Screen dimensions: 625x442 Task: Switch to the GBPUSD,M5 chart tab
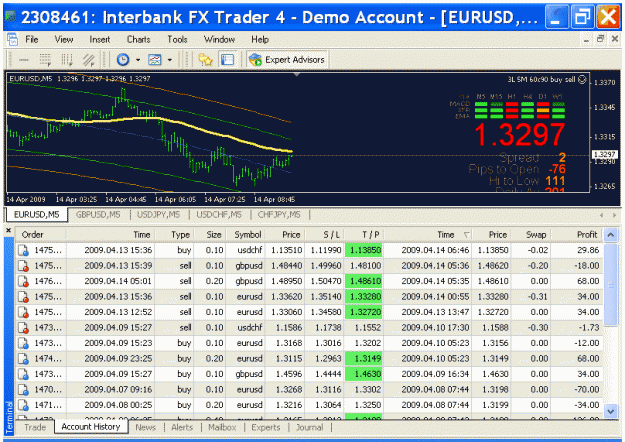point(98,215)
